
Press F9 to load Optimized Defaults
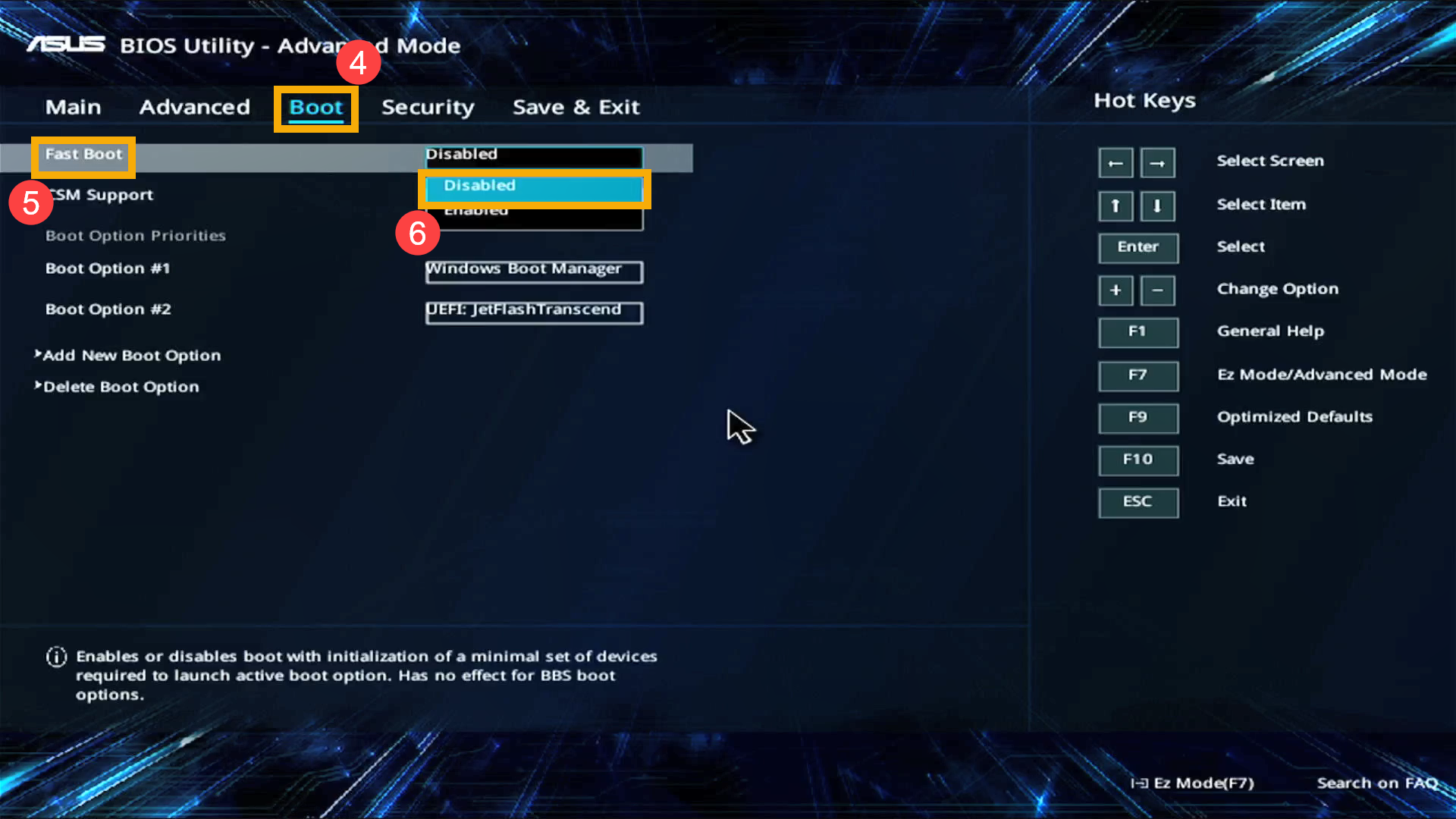click(x=1137, y=417)
